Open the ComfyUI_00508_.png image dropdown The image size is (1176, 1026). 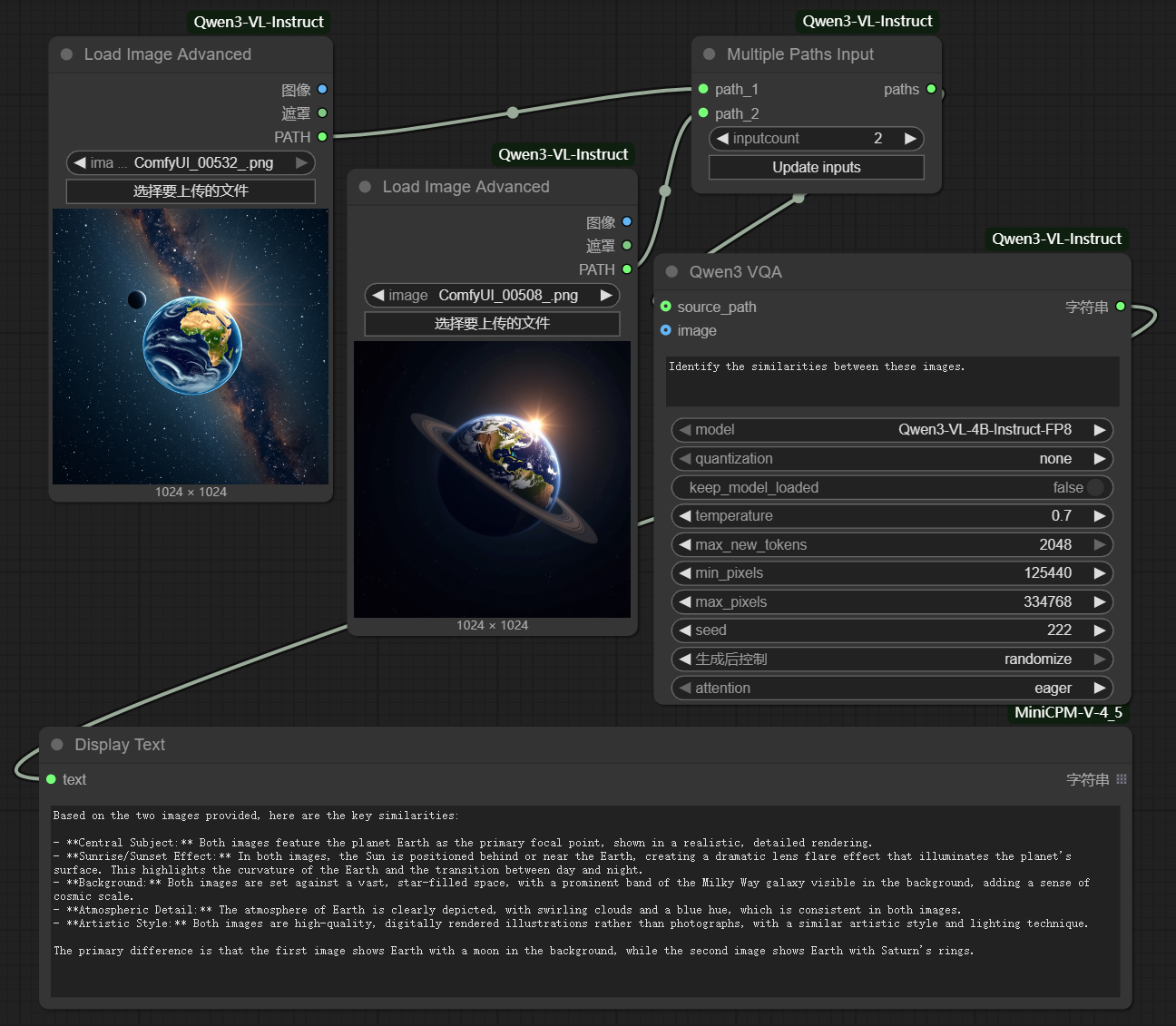[492, 295]
